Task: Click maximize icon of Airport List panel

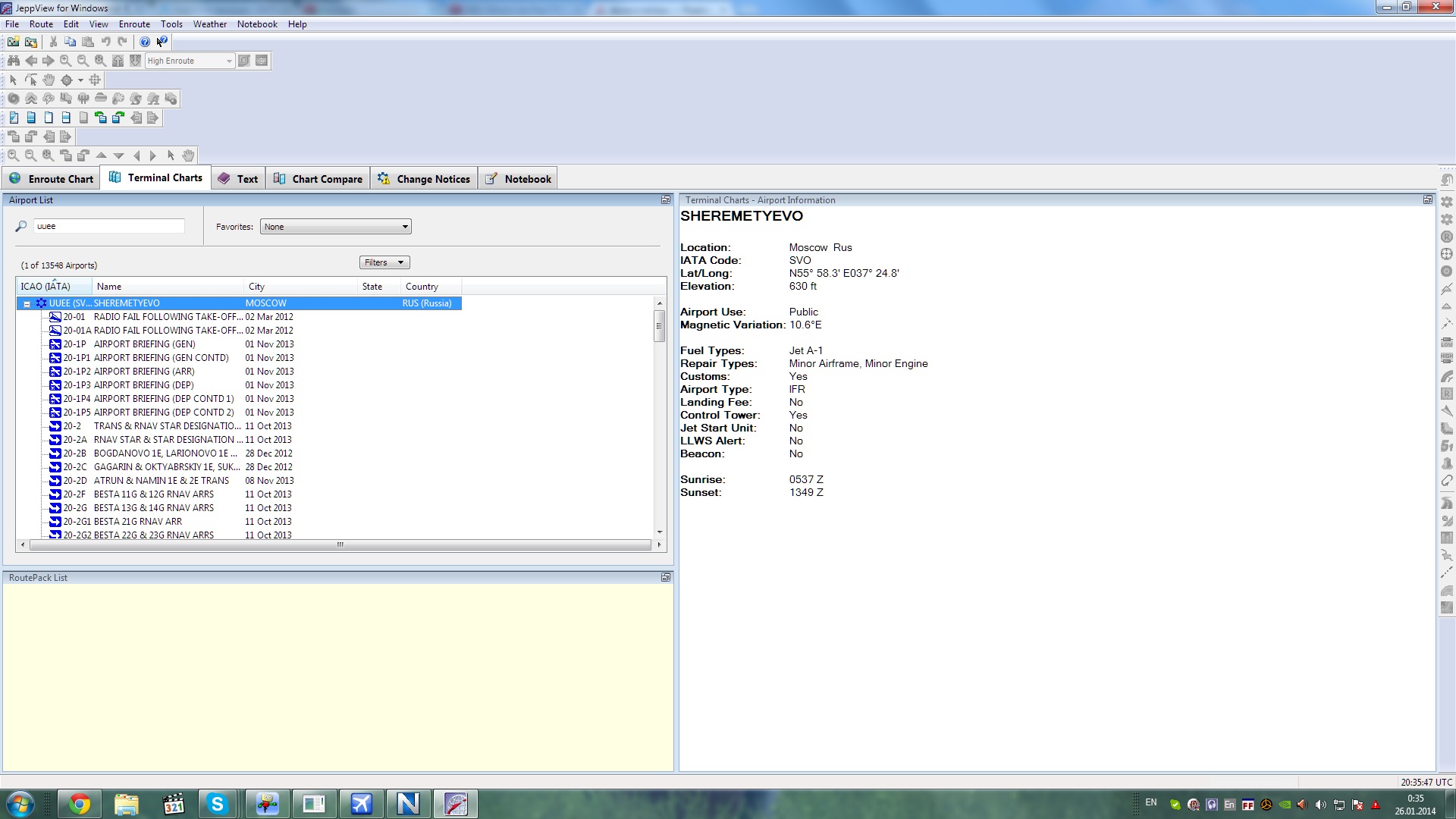Action: pyautogui.click(x=666, y=200)
